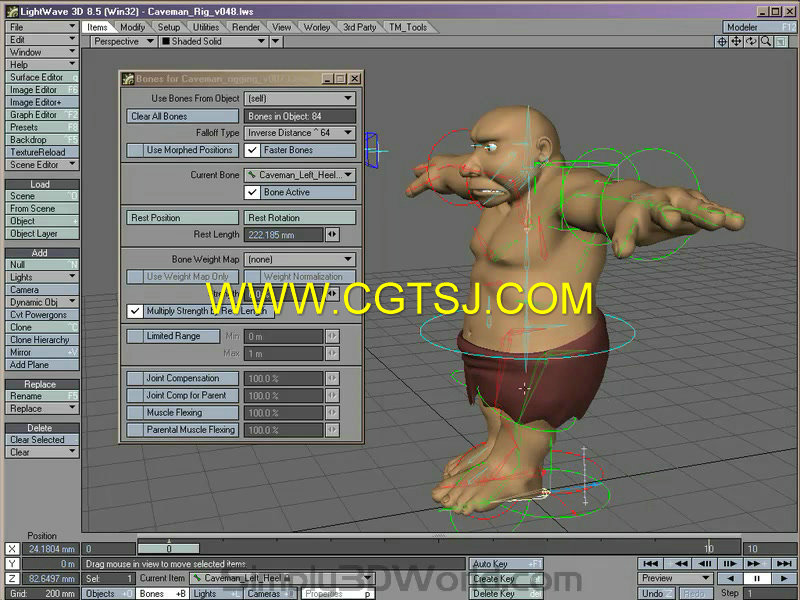Uncheck Bone Active option
Image resolution: width=800 pixels, height=600 pixels.
tap(252, 192)
